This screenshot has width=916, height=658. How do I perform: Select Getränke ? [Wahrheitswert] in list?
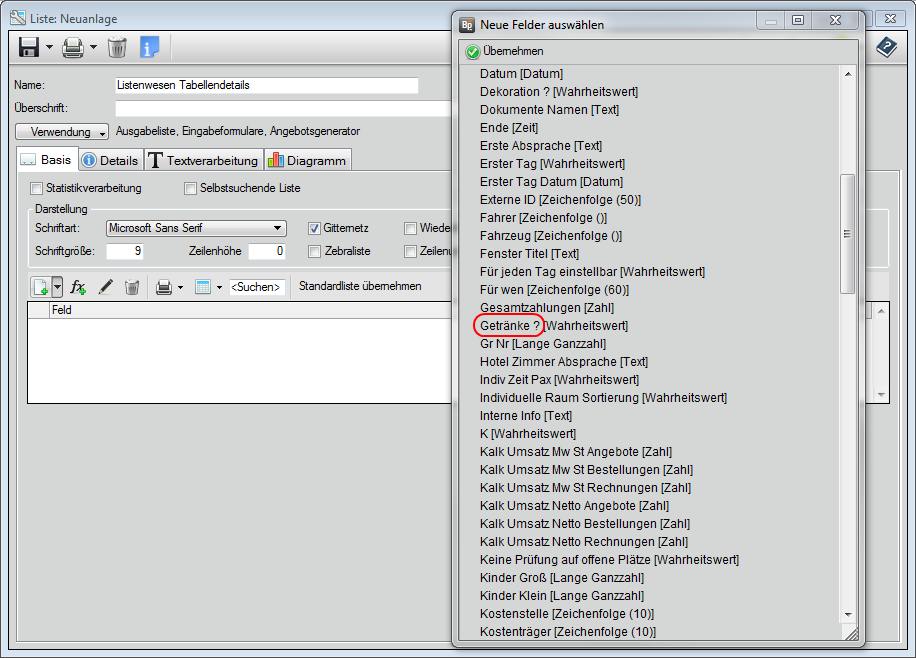553,326
